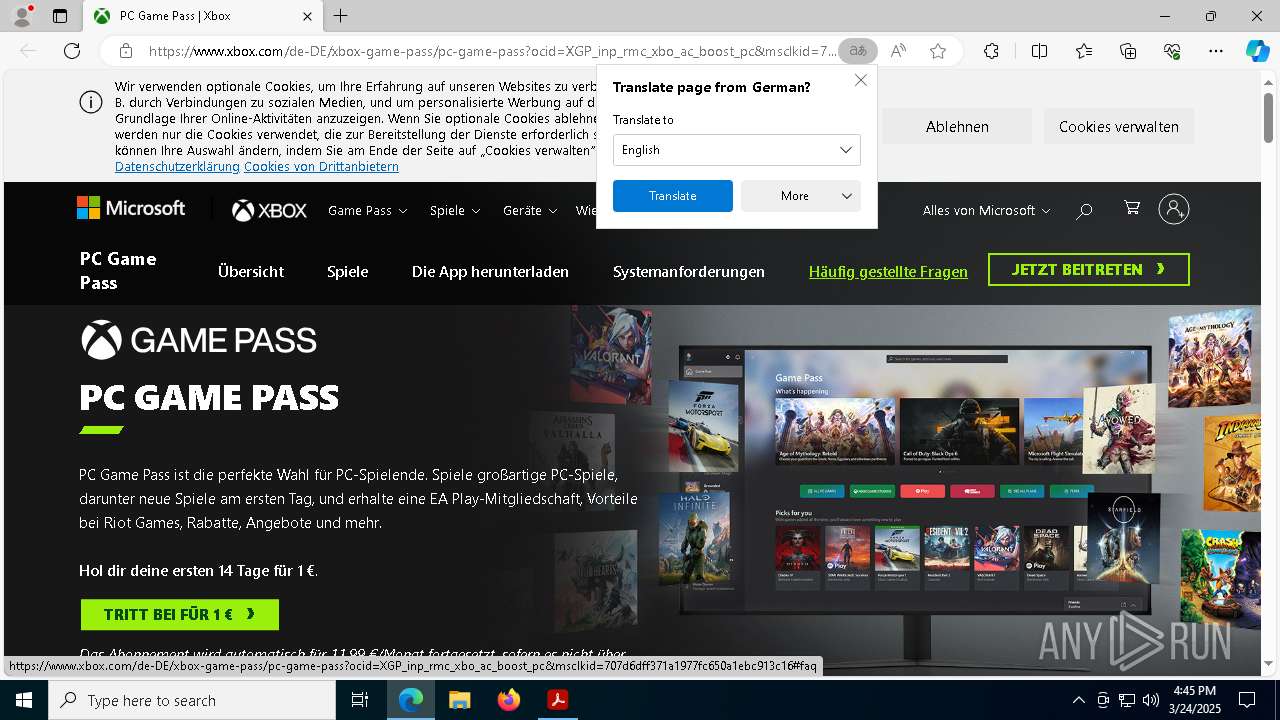The height and width of the screenshot is (720, 1280).
Task: Click the account sign-in icon
Action: 1174,209
